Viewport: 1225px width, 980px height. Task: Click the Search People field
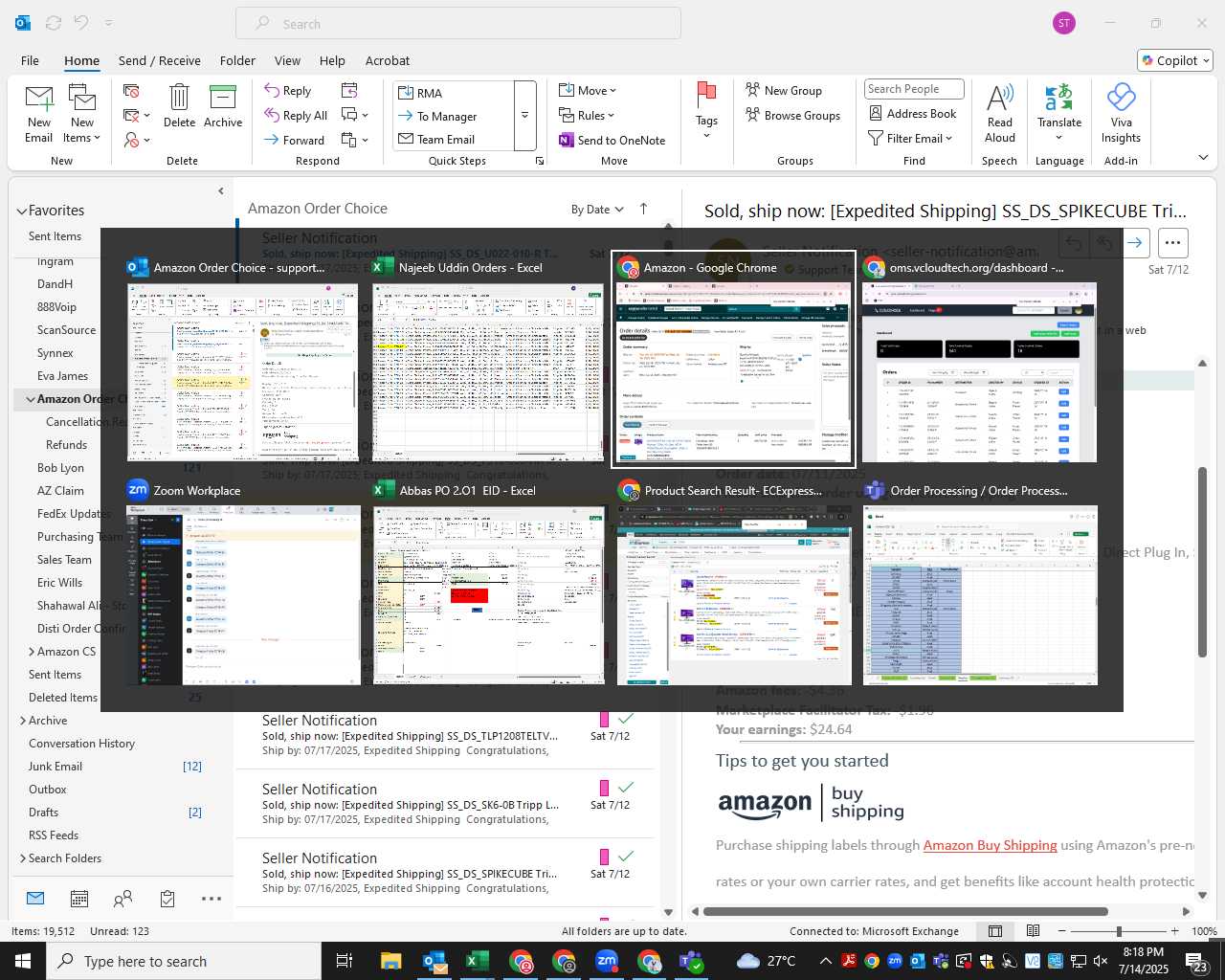click(914, 89)
